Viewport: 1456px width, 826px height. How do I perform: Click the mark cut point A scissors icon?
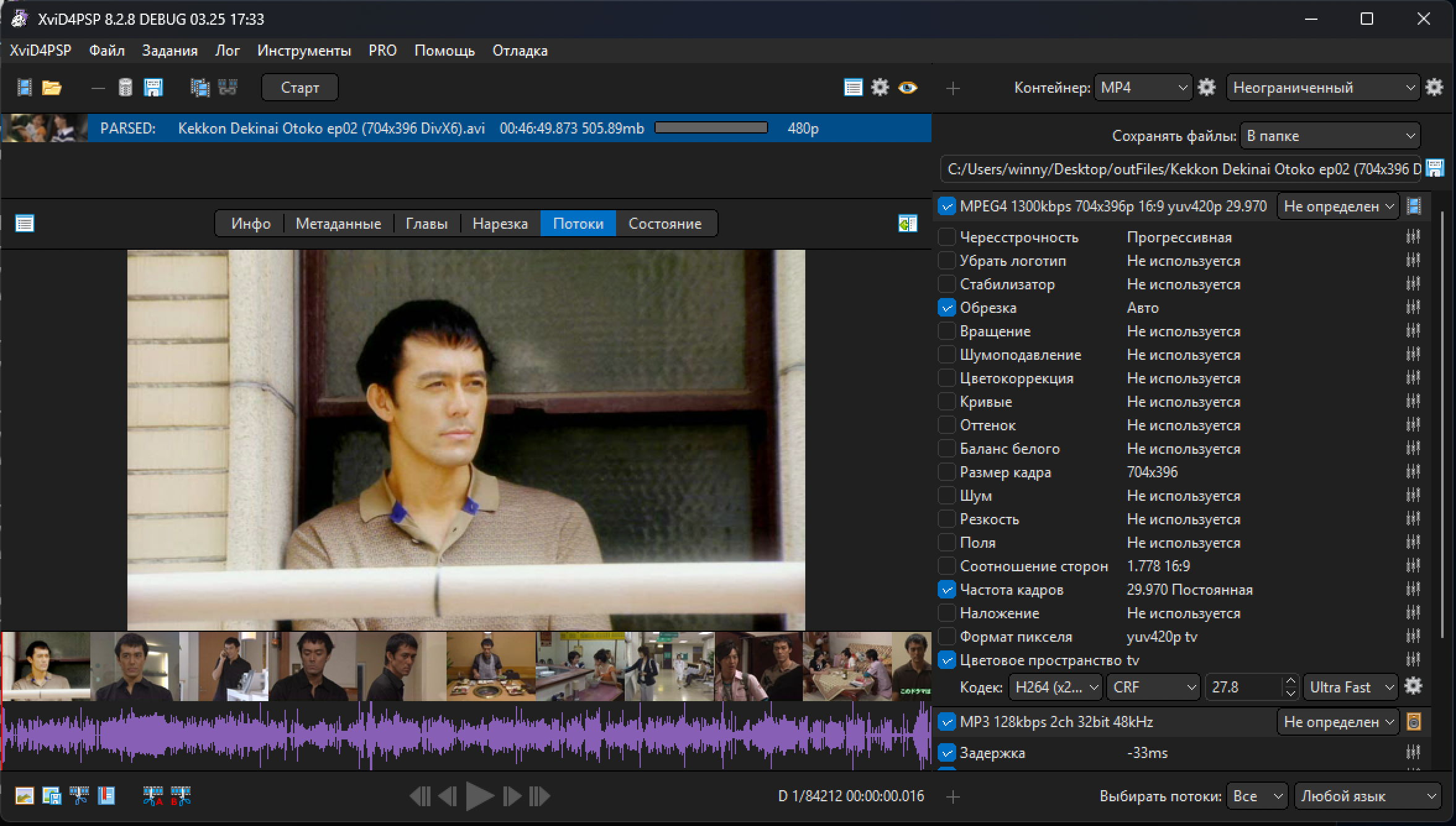coord(152,796)
